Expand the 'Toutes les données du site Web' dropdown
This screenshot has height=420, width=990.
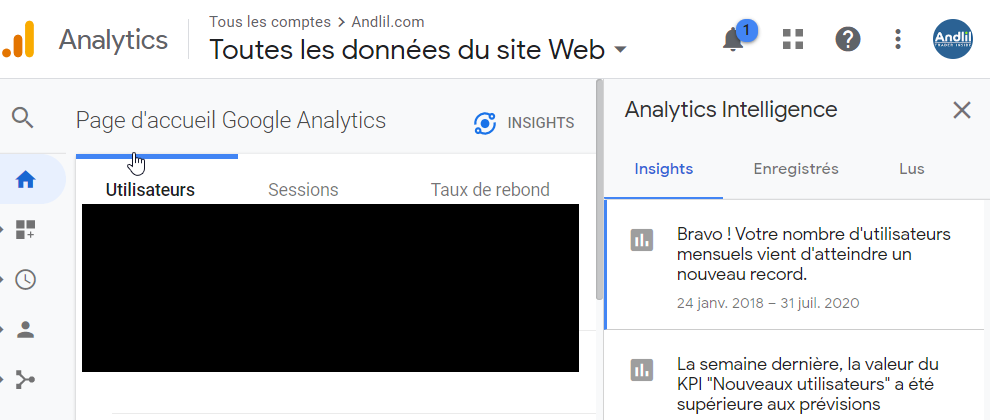point(620,50)
